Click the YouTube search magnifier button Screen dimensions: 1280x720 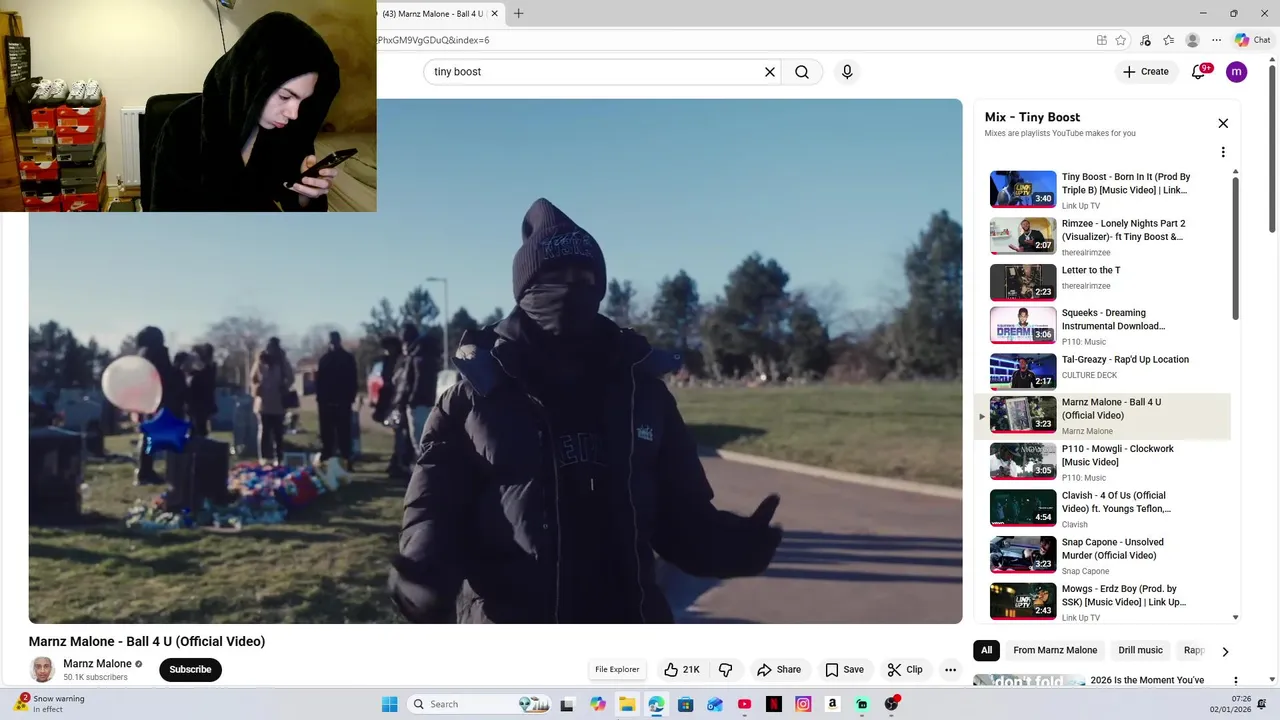click(802, 72)
